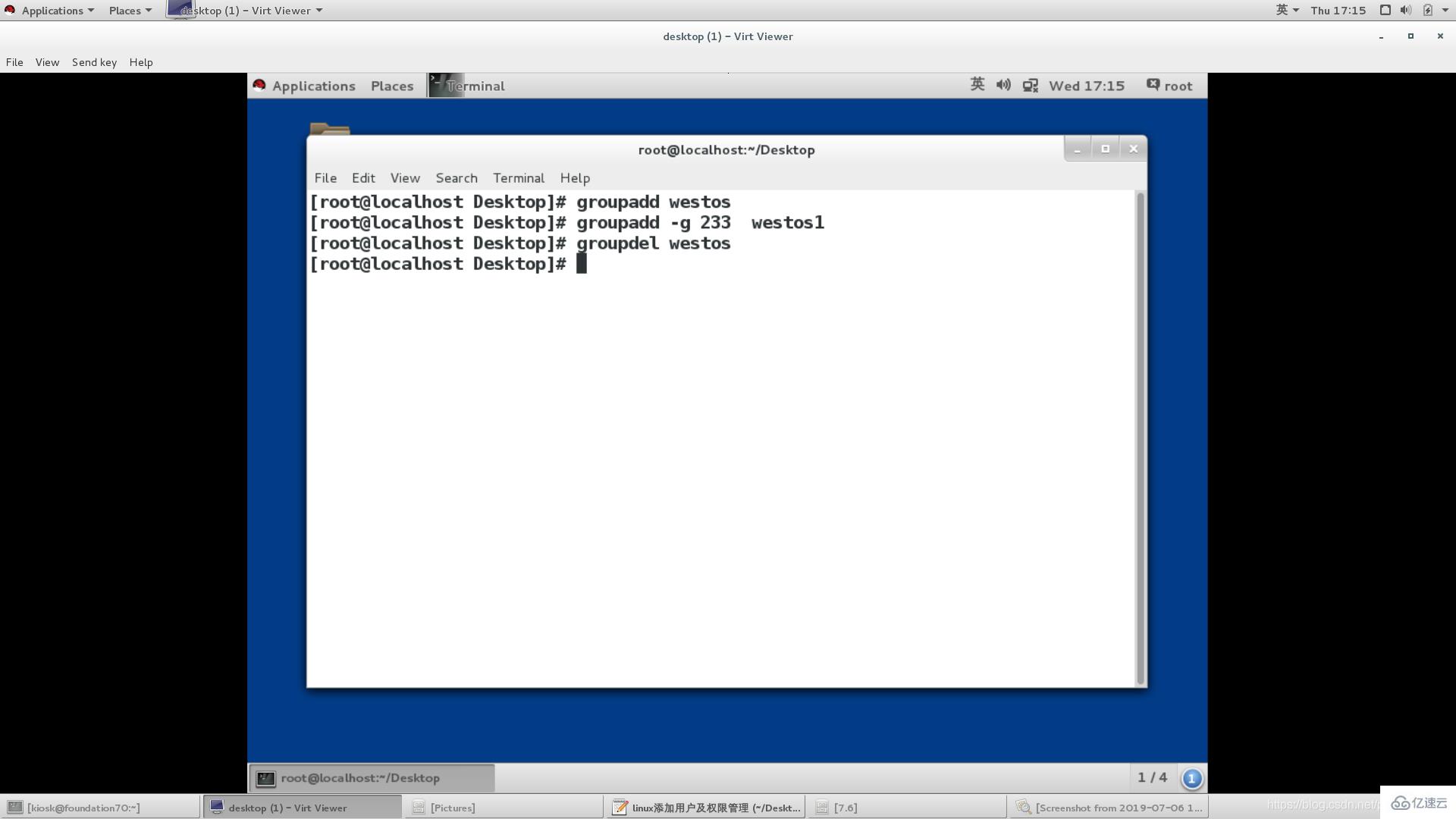Open the View menu in terminal

[x=405, y=177]
